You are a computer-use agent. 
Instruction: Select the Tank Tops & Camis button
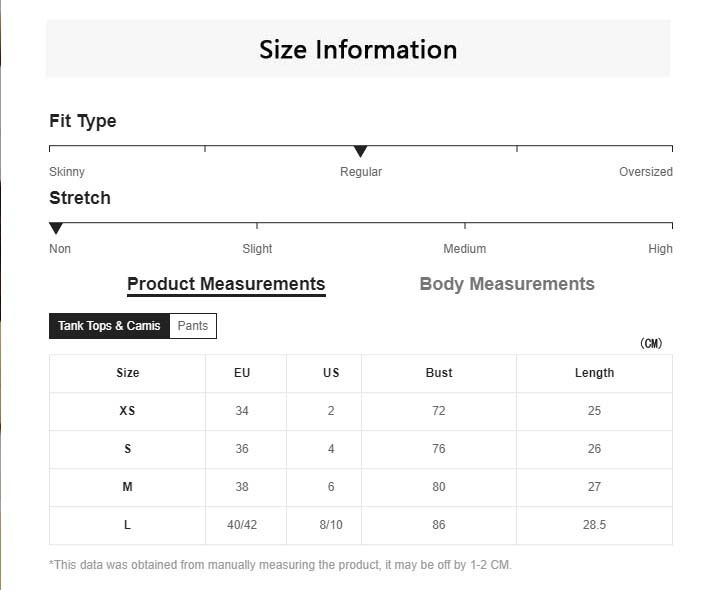(x=109, y=326)
